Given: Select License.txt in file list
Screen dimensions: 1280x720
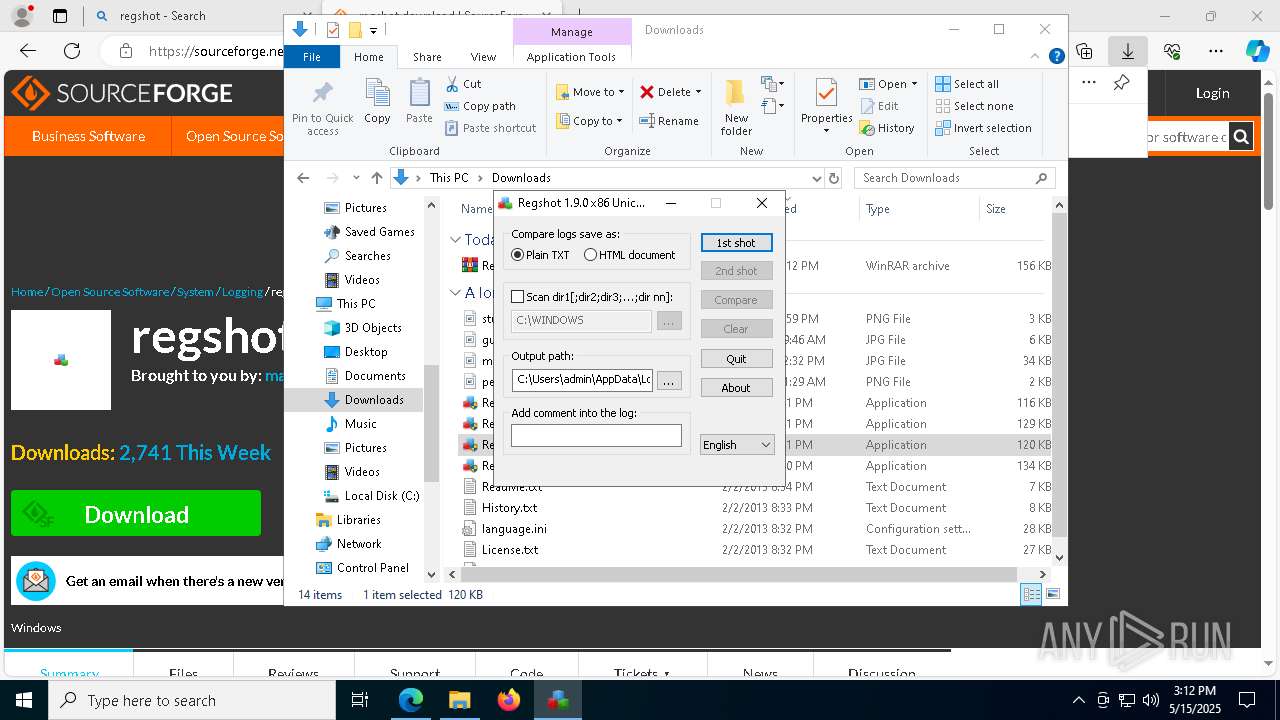Looking at the screenshot, I should pos(510,550).
